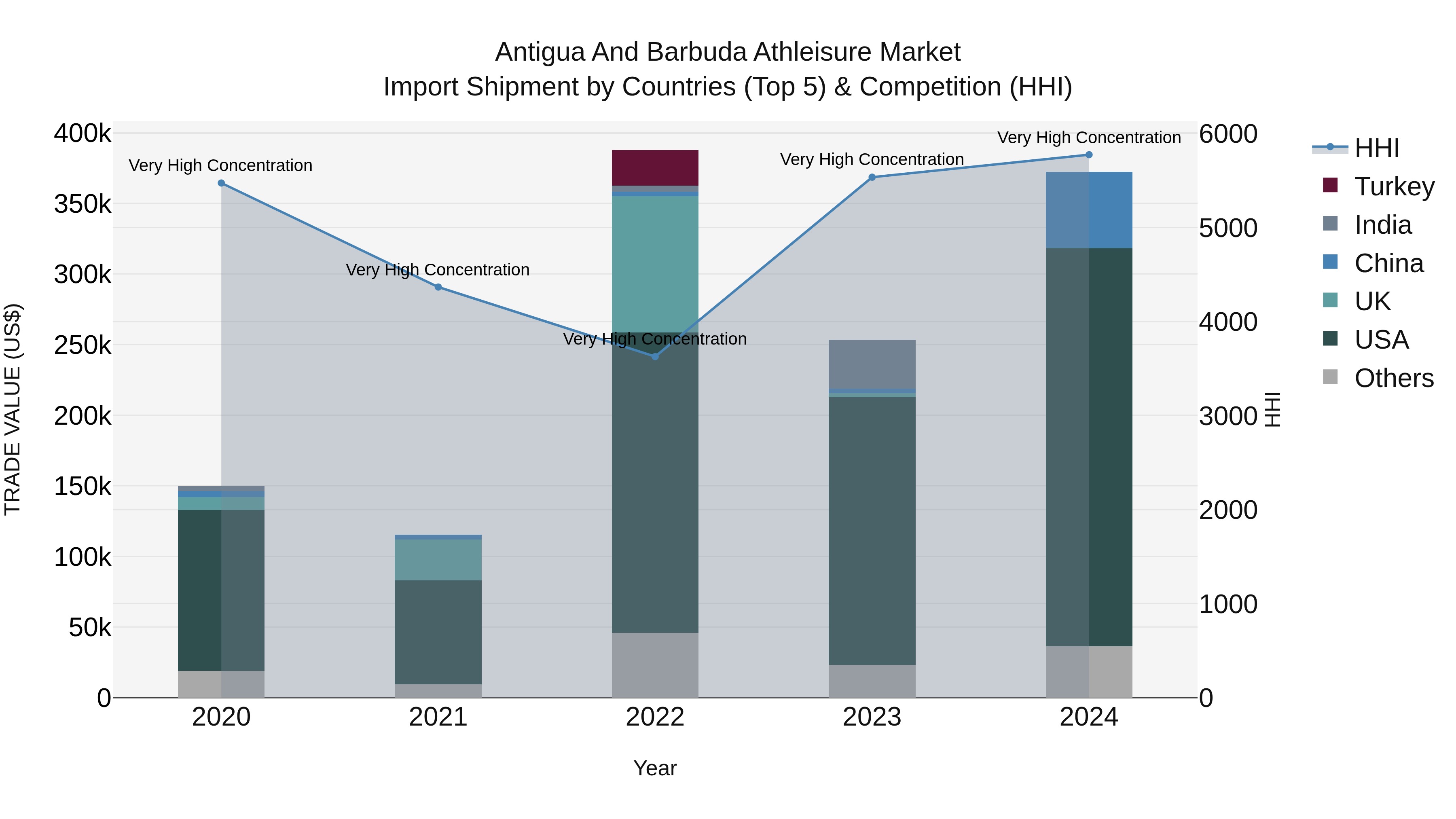Click the Others segment of the 2024 bar
This screenshot has width=1456, height=819.
point(1089,672)
